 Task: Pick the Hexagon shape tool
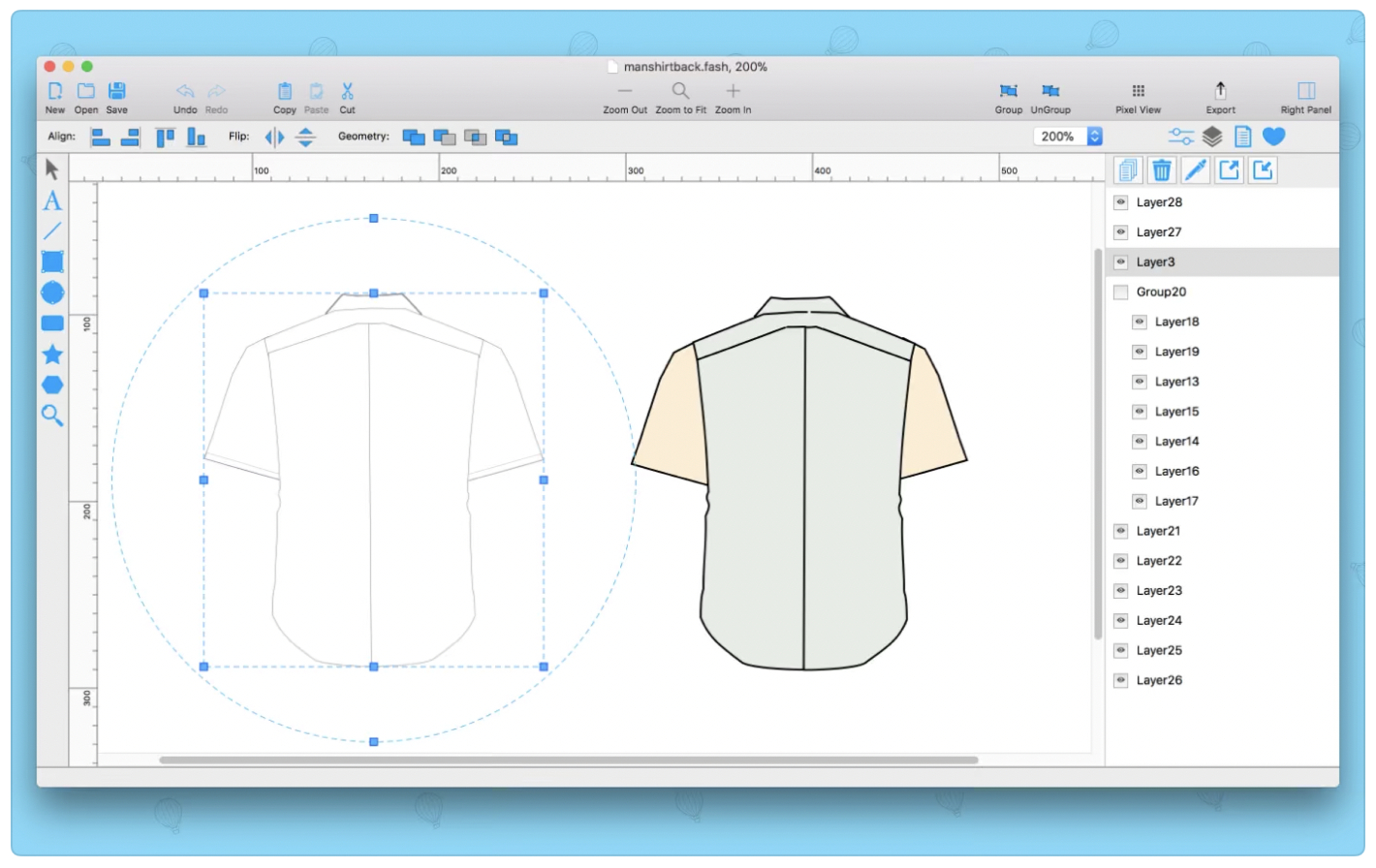[x=52, y=386]
